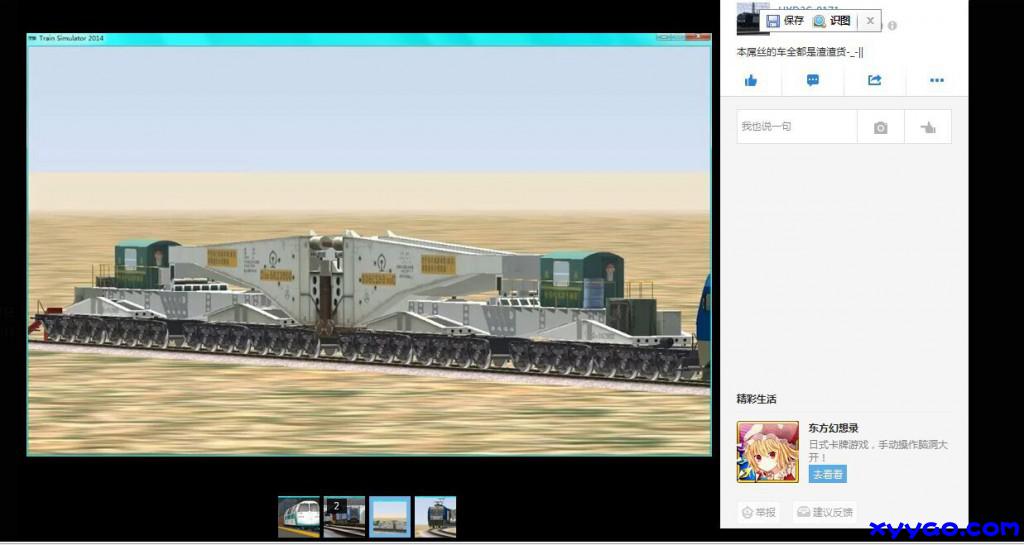The image size is (1024, 545).
Task: Select the white subway train thumbnail
Action: [298, 517]
